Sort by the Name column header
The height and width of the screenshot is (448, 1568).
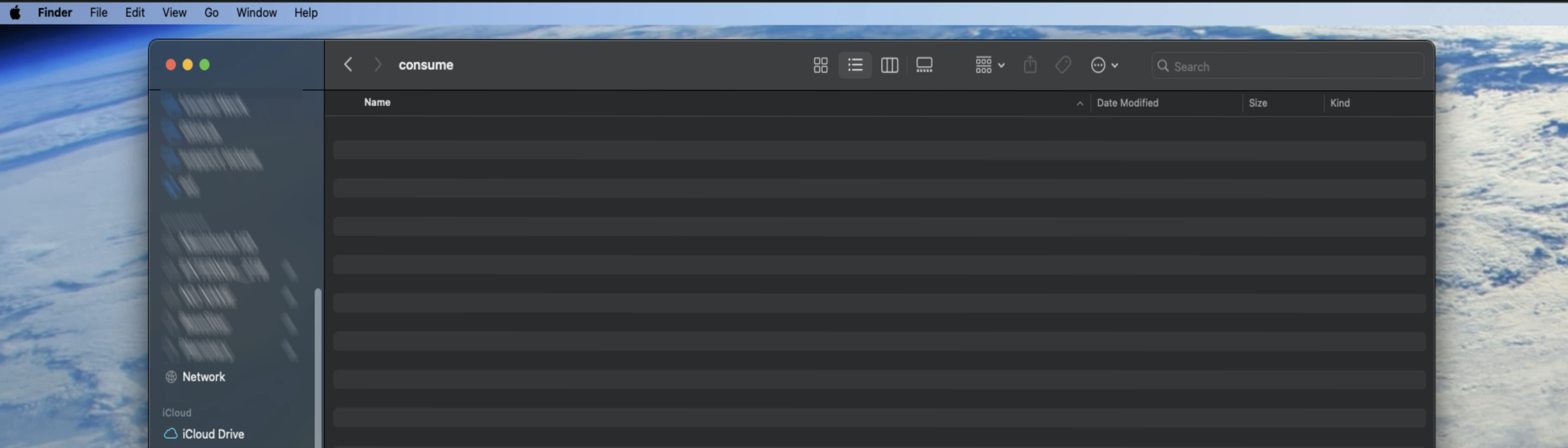tap(377, 102)
